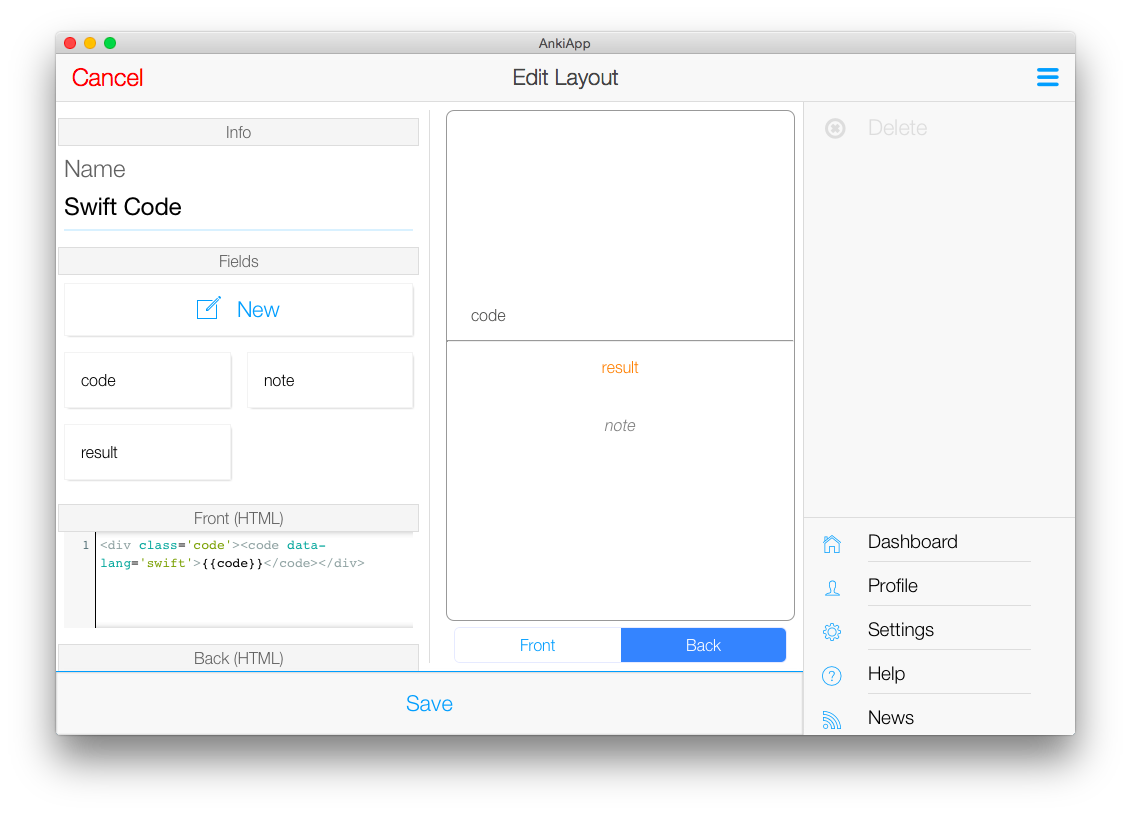Select the note field button
Screen dimensions: 1131x815
[330, 380]
